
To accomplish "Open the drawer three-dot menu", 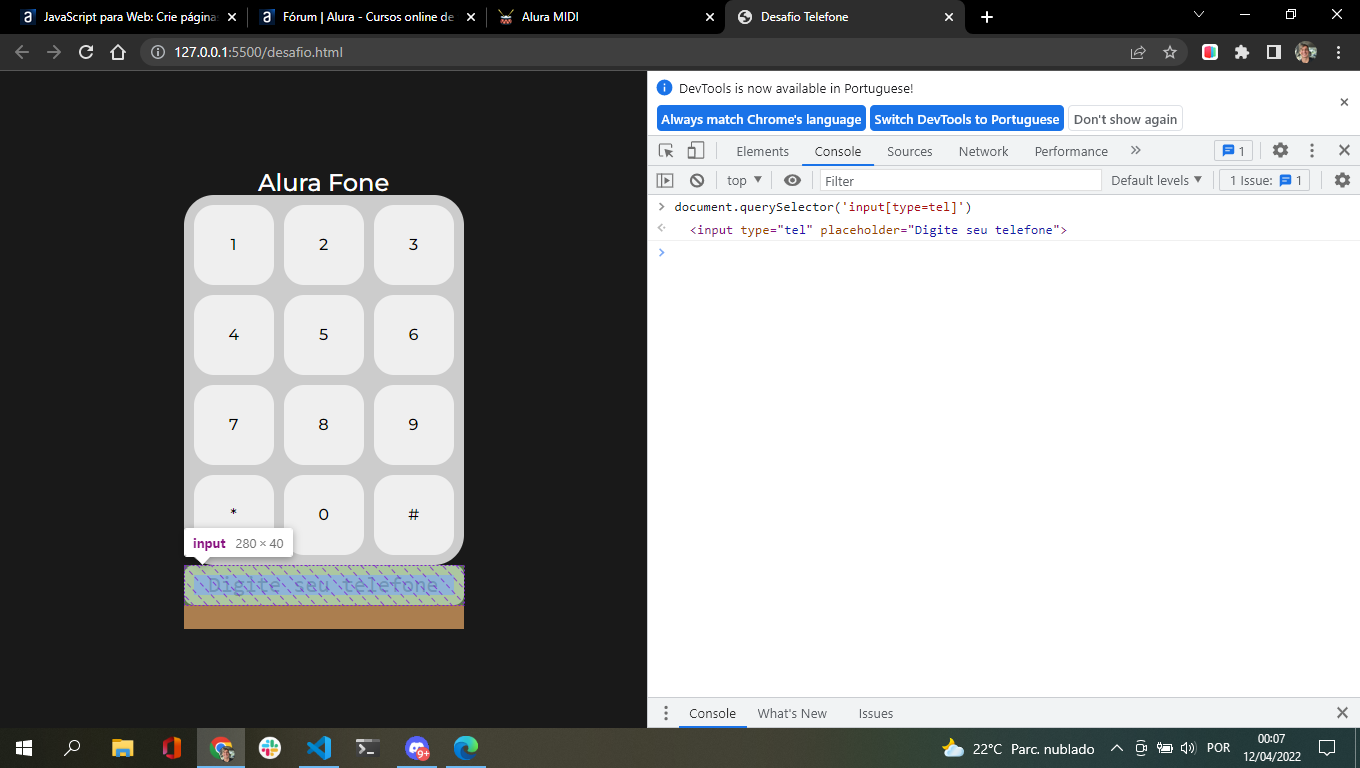I will (666, 713).
